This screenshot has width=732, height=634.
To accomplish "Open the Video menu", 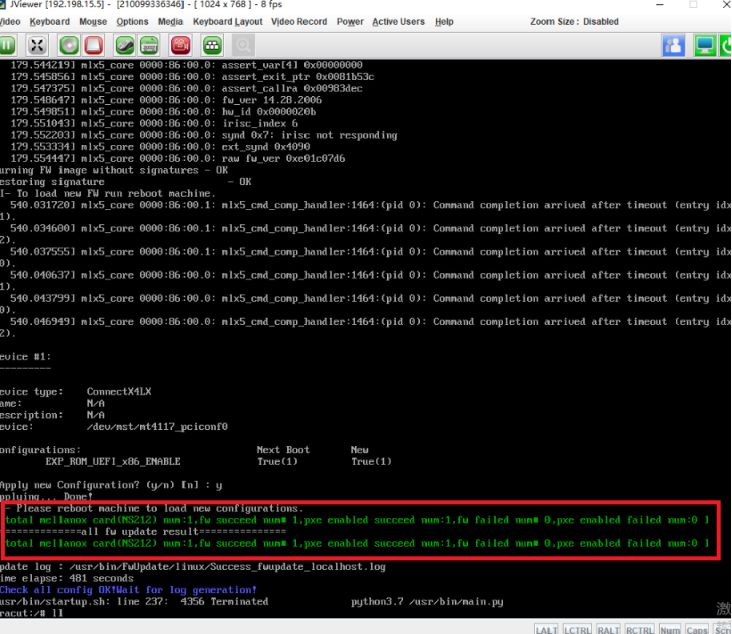I will coord(10,21).
